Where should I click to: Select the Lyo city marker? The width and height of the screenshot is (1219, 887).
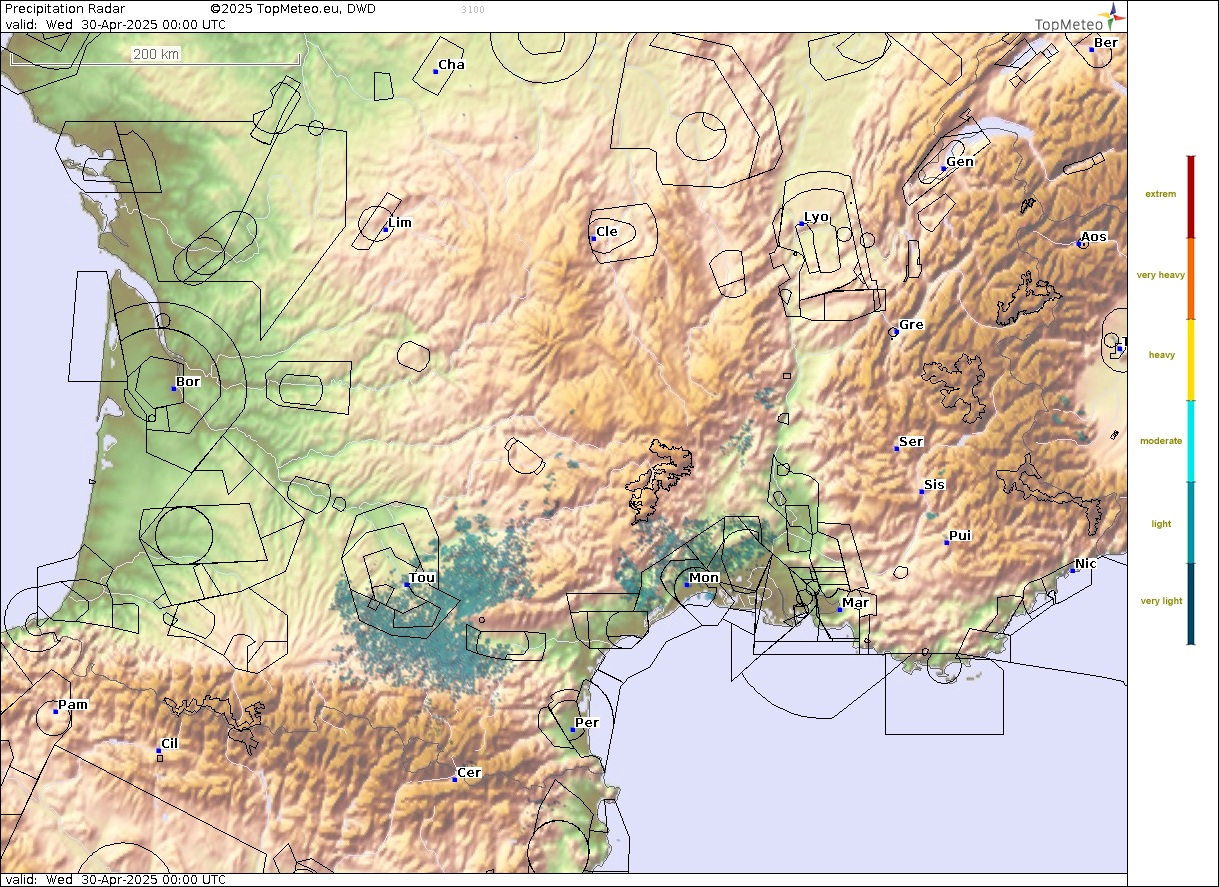click(801, 223)
